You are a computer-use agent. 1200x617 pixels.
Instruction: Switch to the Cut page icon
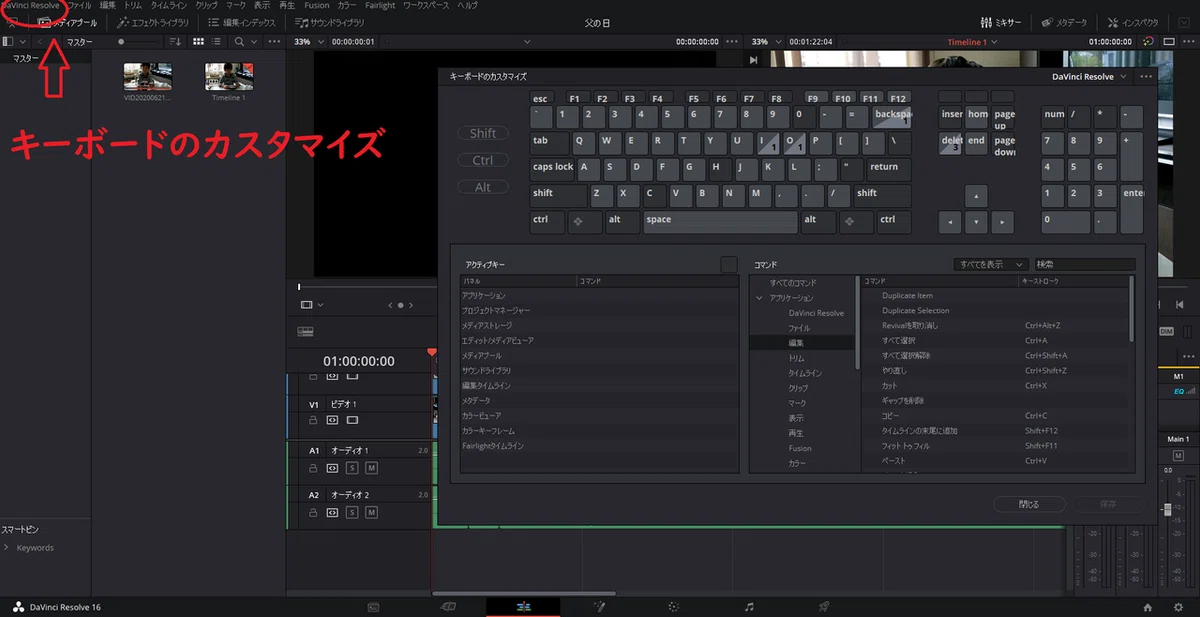click(448, 606)
